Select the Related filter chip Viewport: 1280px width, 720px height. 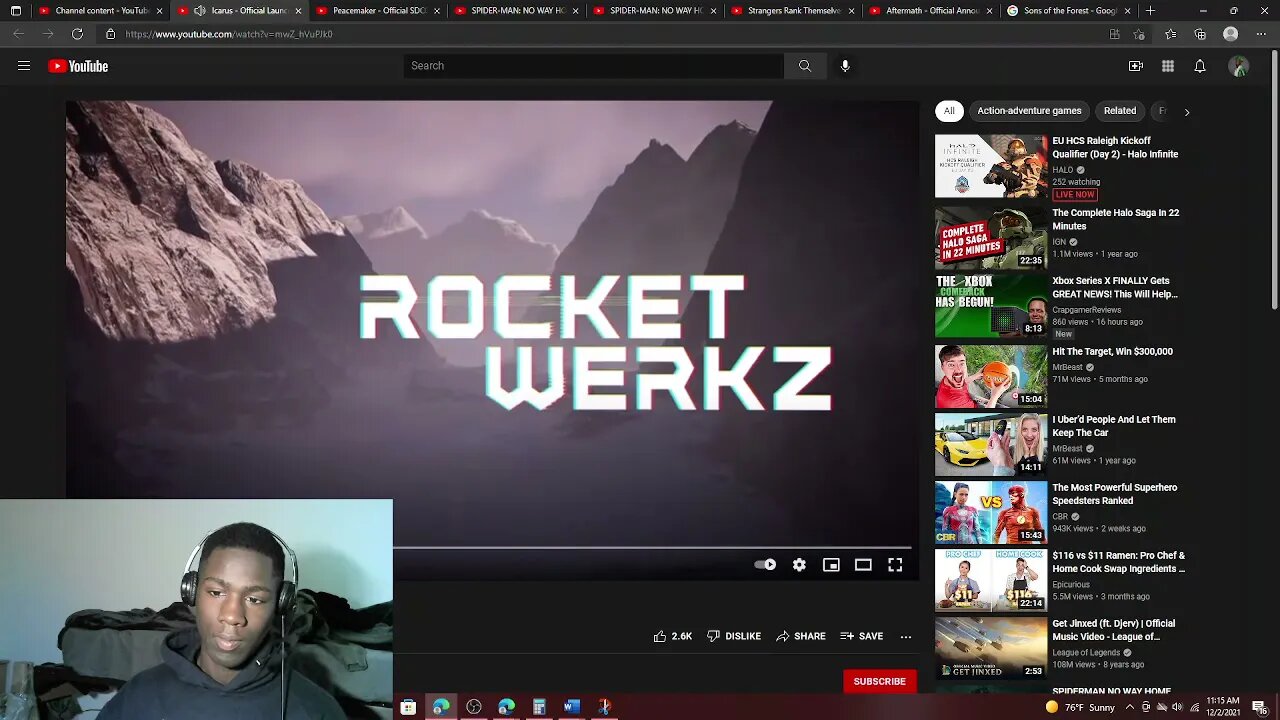[1120, 111]
